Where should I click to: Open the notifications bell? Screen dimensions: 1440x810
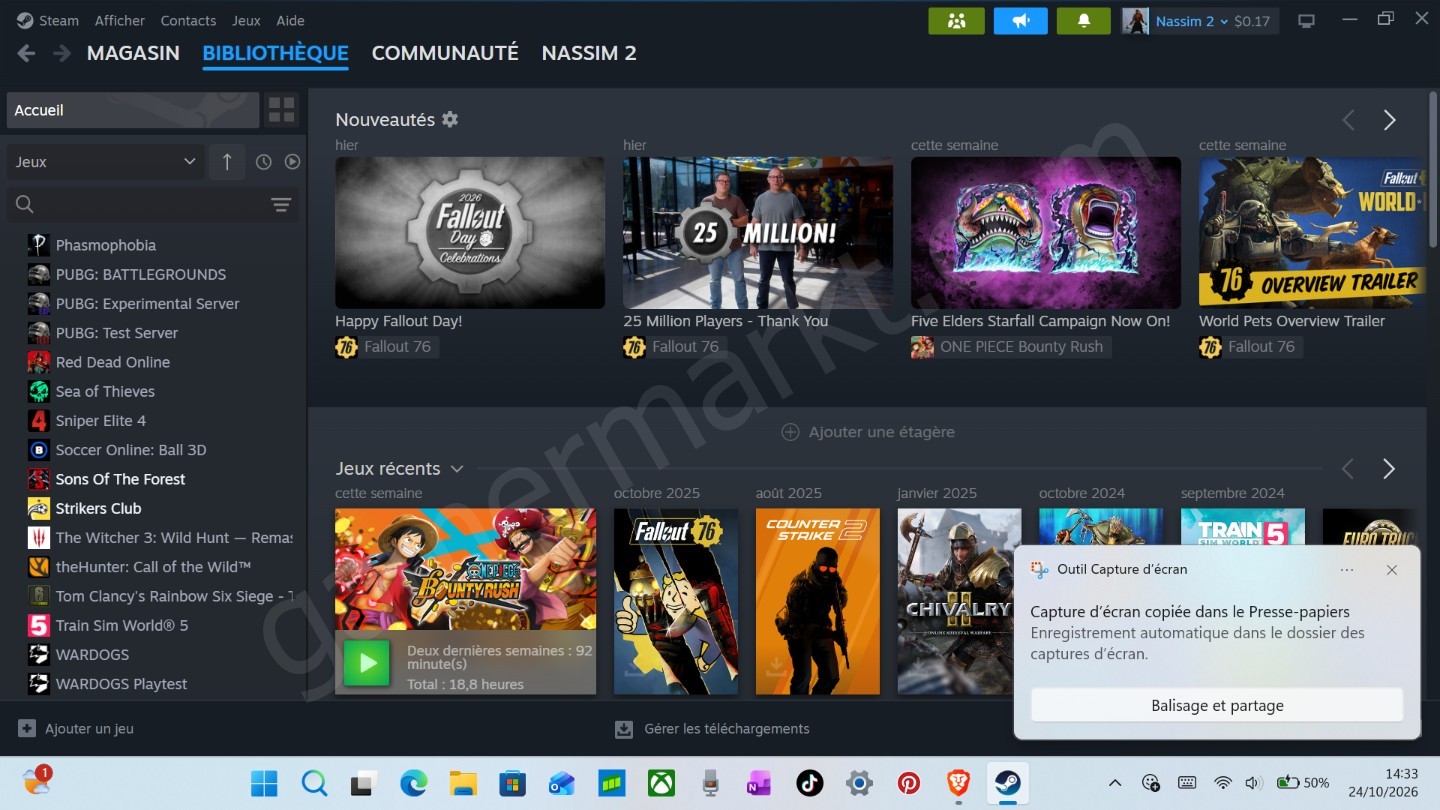[1083, 21]
